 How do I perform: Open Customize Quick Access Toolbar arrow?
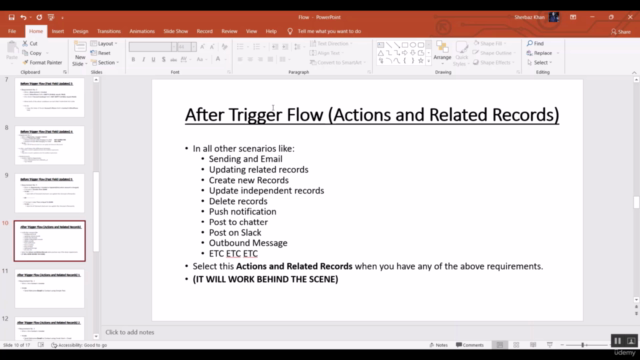(62, 18)
